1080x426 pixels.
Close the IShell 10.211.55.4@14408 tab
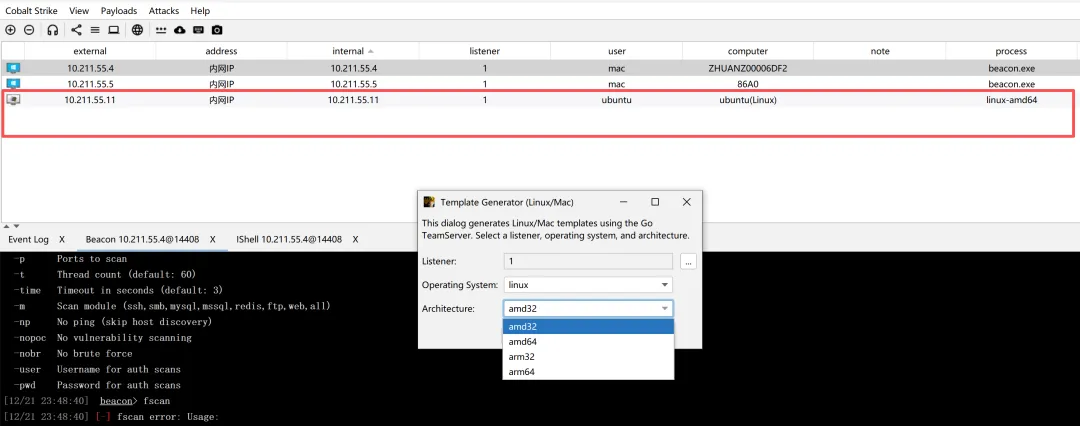(355, 239)
